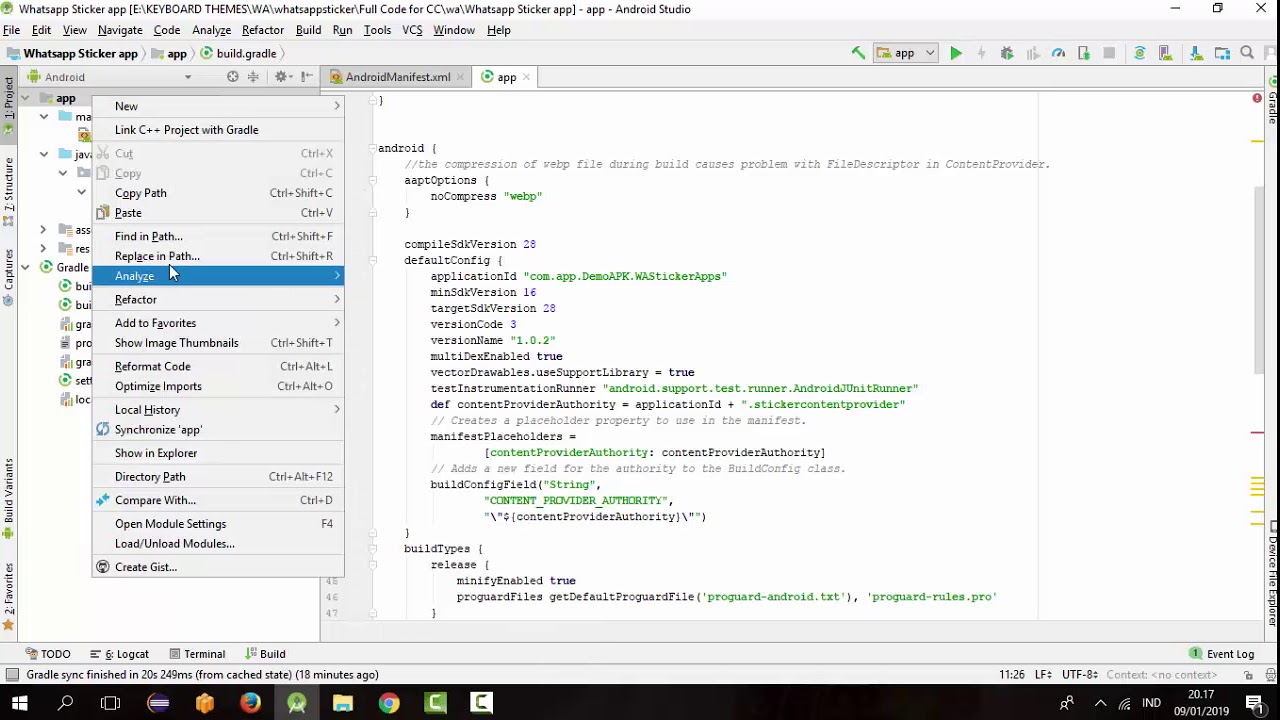Open the AVD Manager icon
Viewport: 1280px width, 720px height.
pos(1166,53)
